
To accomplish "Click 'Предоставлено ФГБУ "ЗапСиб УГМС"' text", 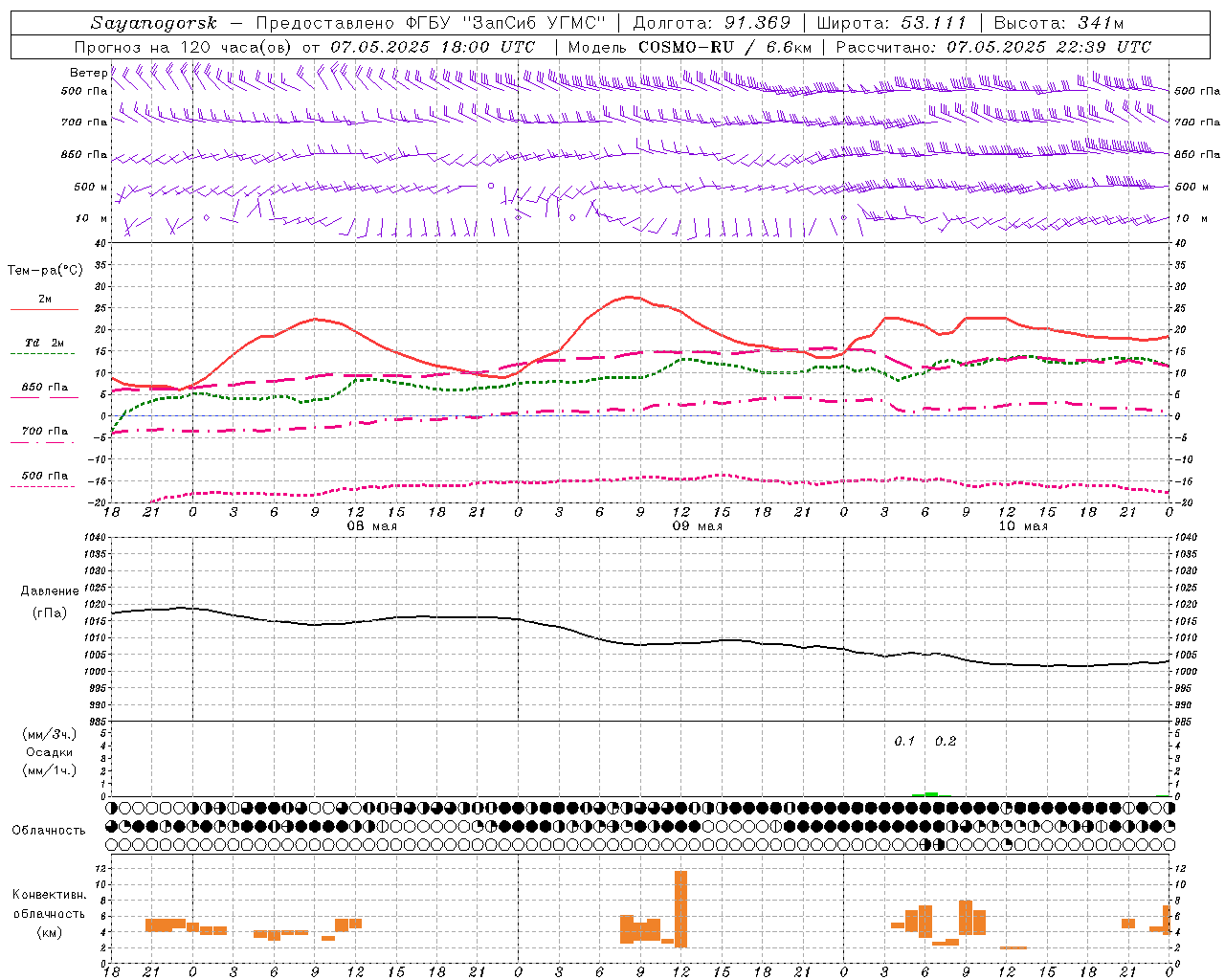I will [432, 23].
